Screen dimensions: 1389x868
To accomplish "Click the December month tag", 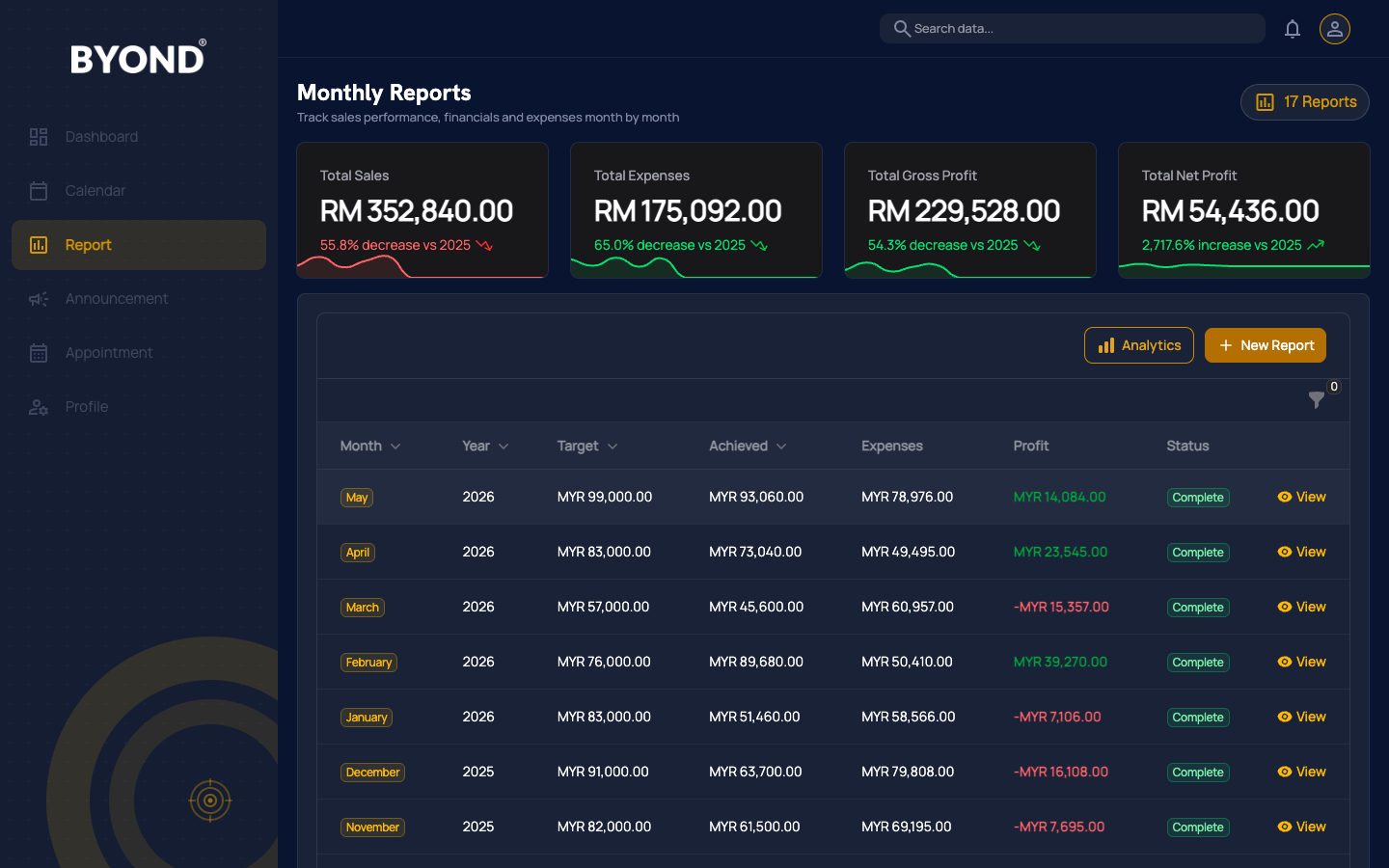I will coord(372,773).
